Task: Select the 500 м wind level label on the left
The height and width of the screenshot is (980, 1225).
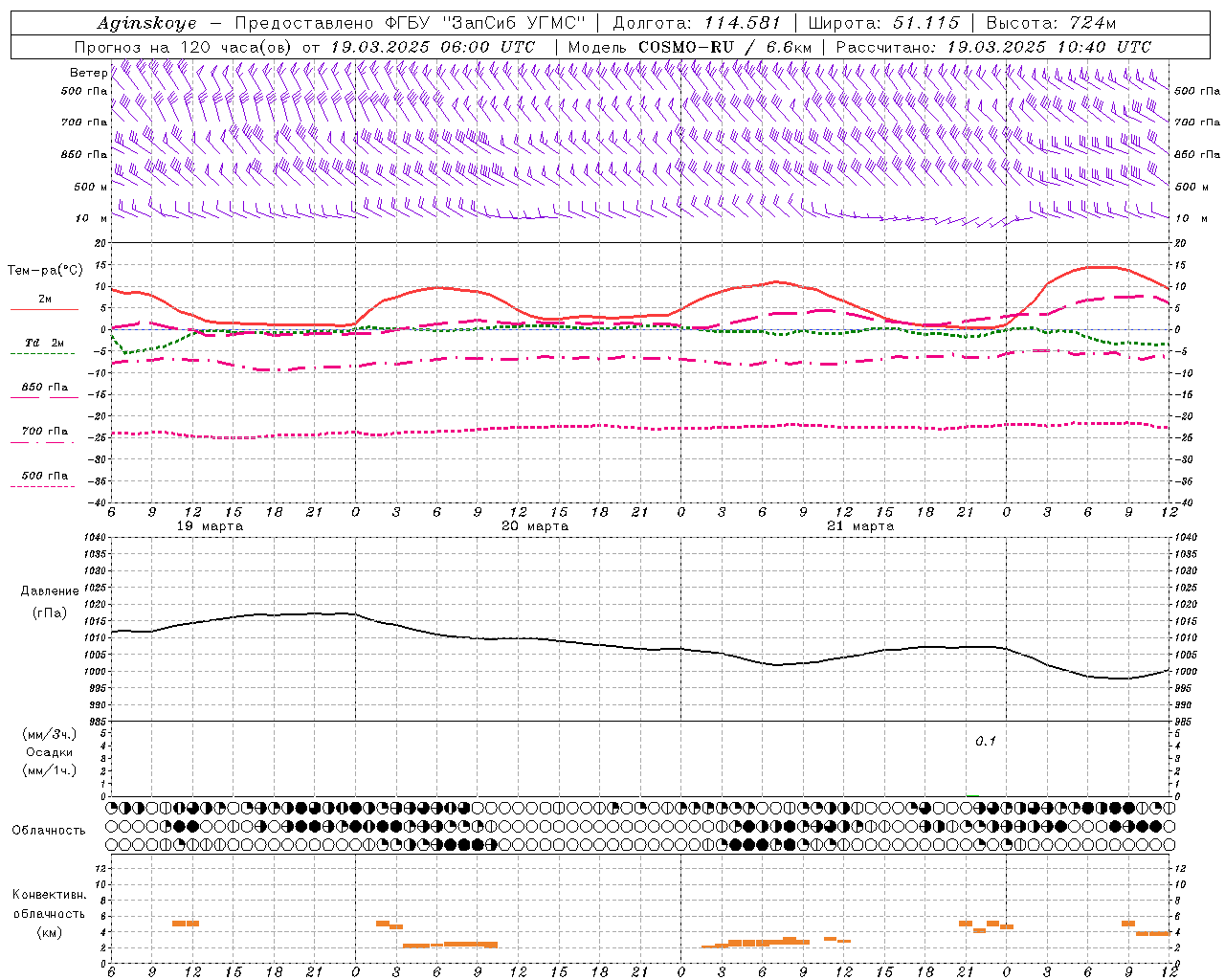Action: [91, 187]
